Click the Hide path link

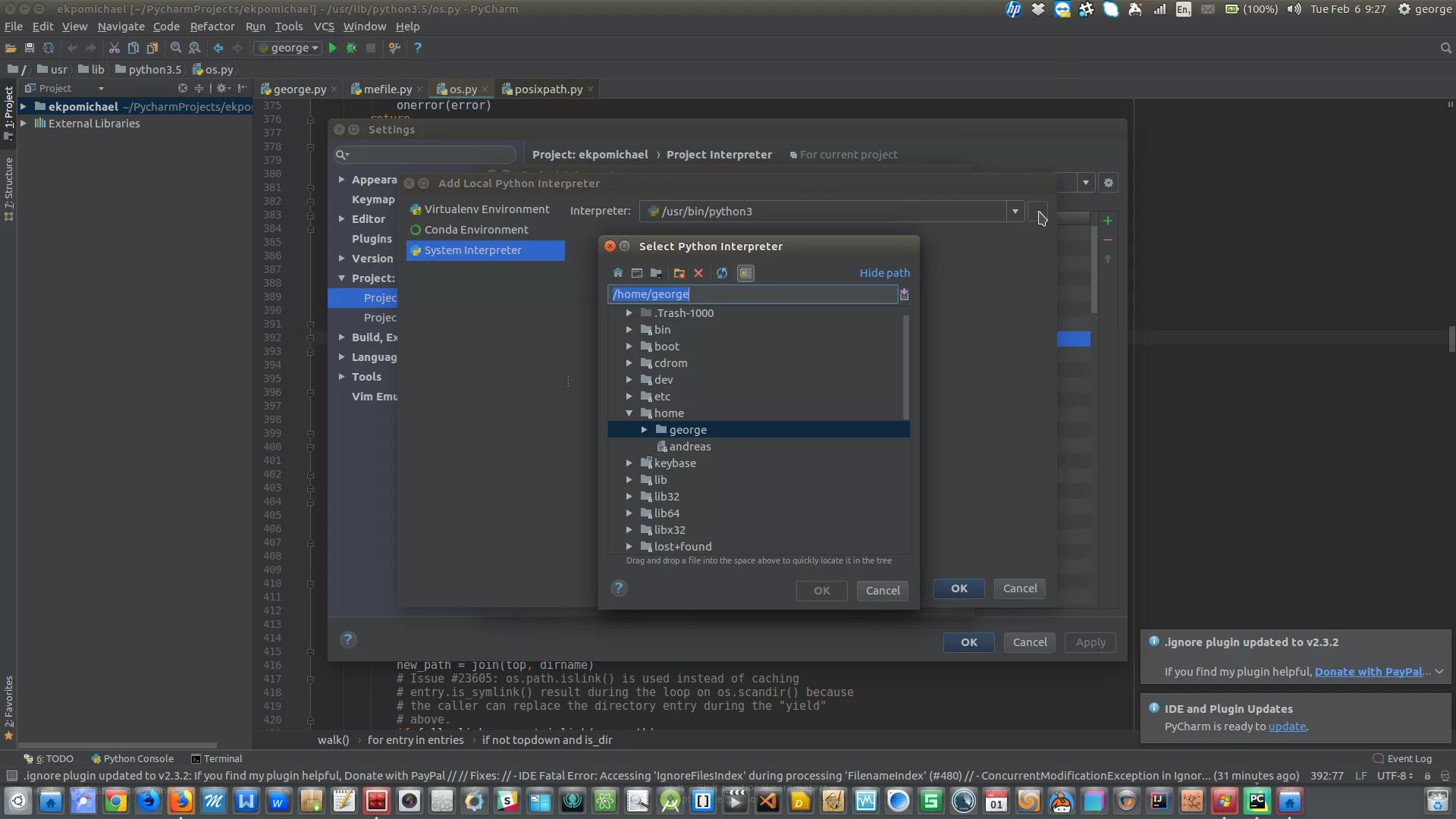(x=884, y=273)
